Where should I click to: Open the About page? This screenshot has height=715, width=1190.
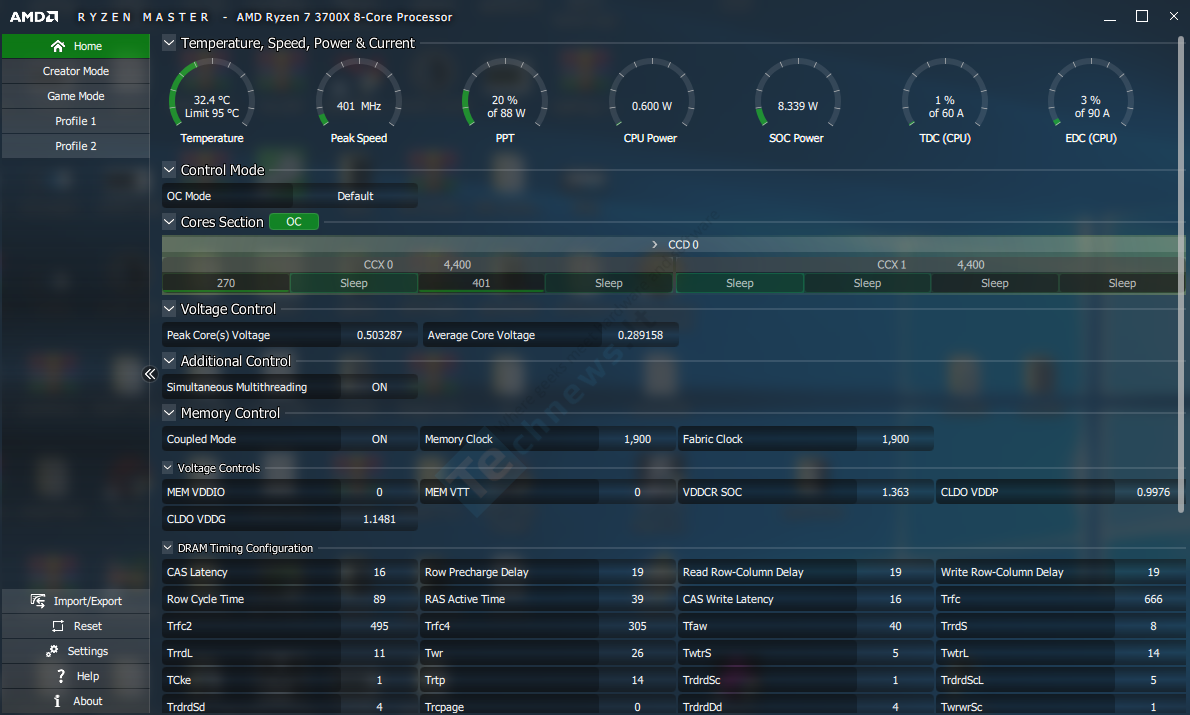(76, 701)
